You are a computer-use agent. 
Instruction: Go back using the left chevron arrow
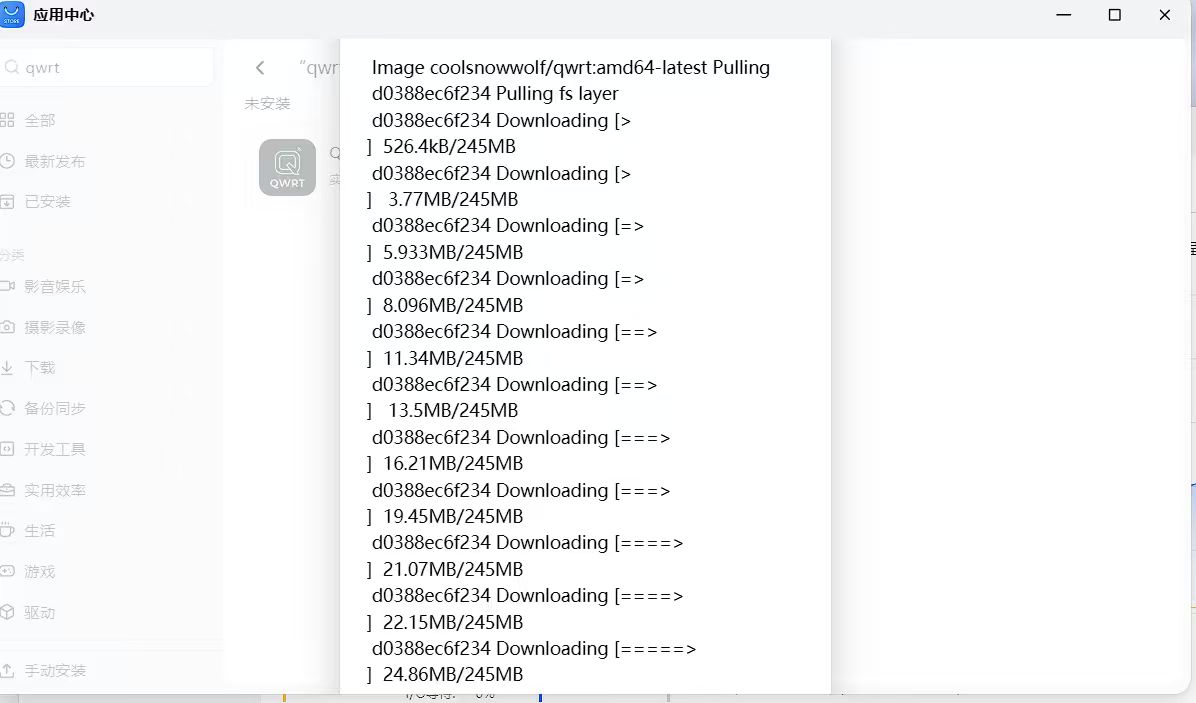(x=260, y=68)
